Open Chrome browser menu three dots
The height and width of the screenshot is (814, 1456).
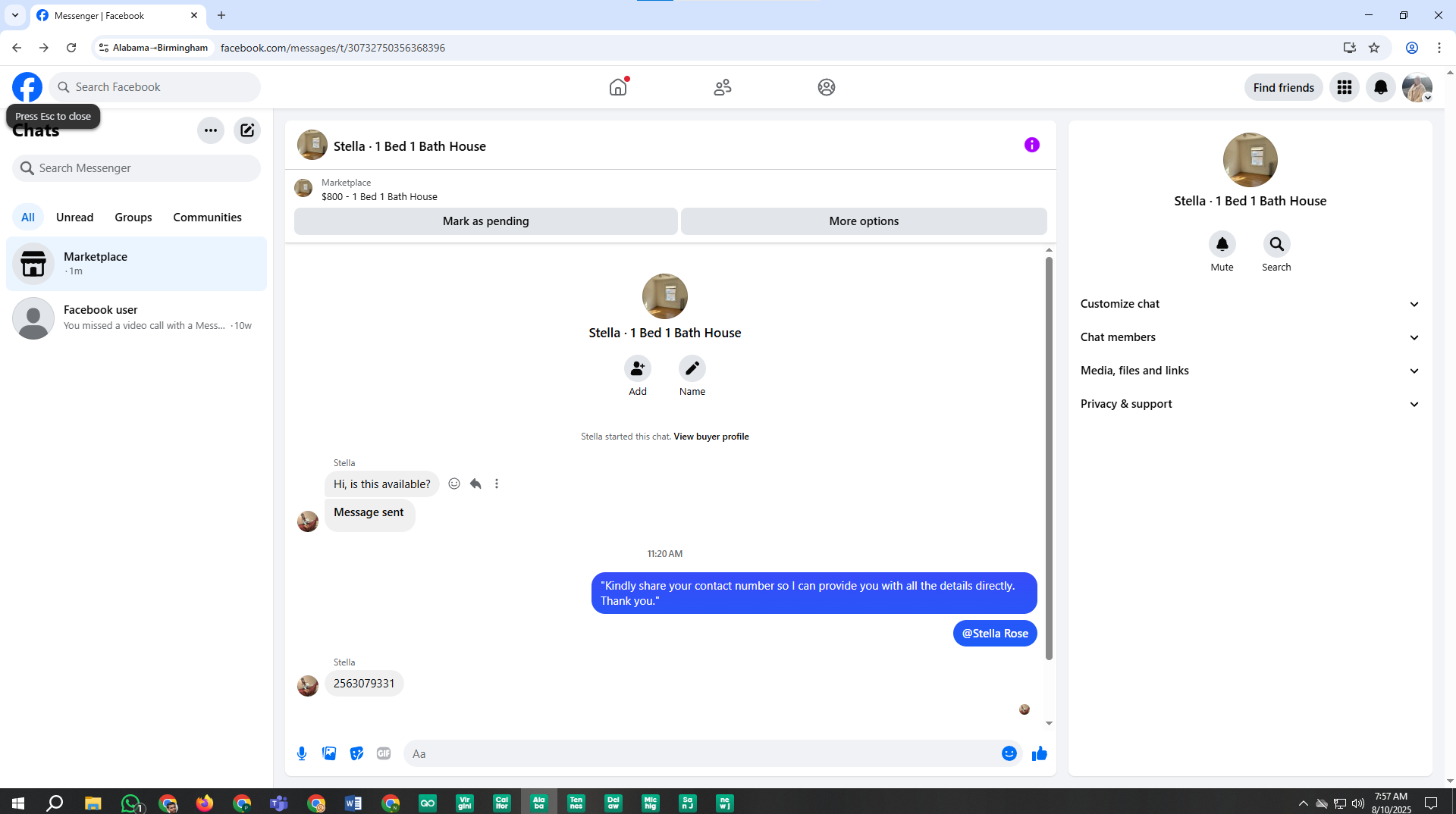tap(1439, 48)
